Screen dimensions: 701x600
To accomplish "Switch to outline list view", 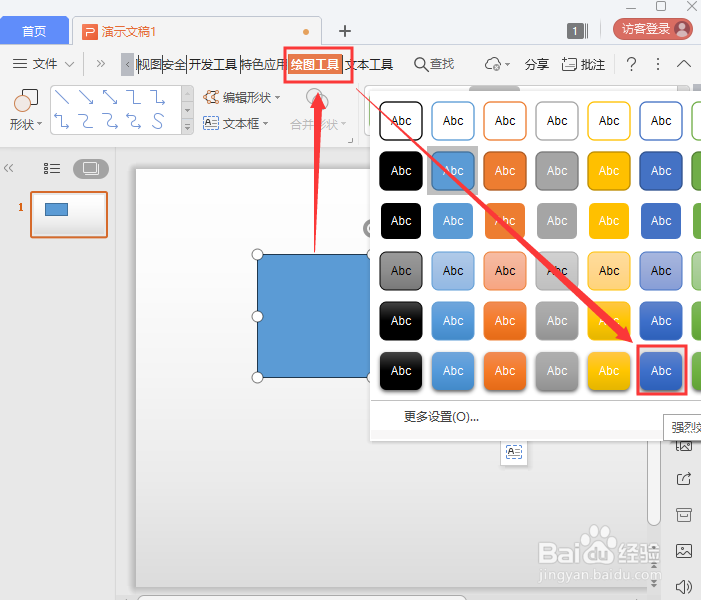I will tap(51, 169).
